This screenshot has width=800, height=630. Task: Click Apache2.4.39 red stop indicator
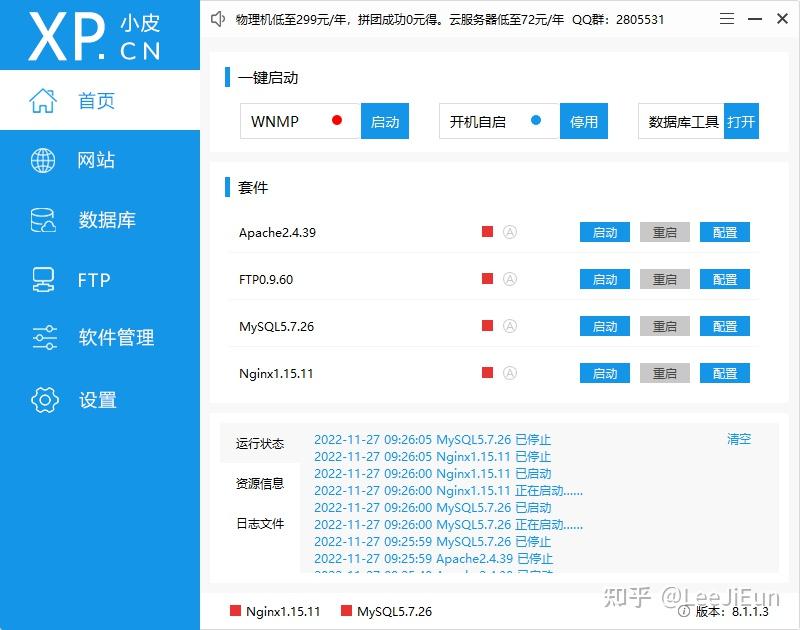click(x=488, y=232)
